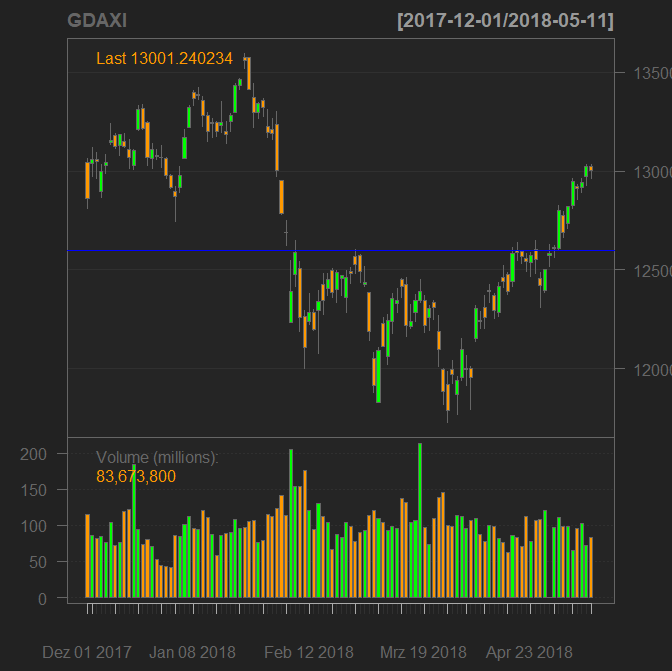Click the 12000 price axis label
Viewport: 672px width, 671px height.
(x=641, y=370)
